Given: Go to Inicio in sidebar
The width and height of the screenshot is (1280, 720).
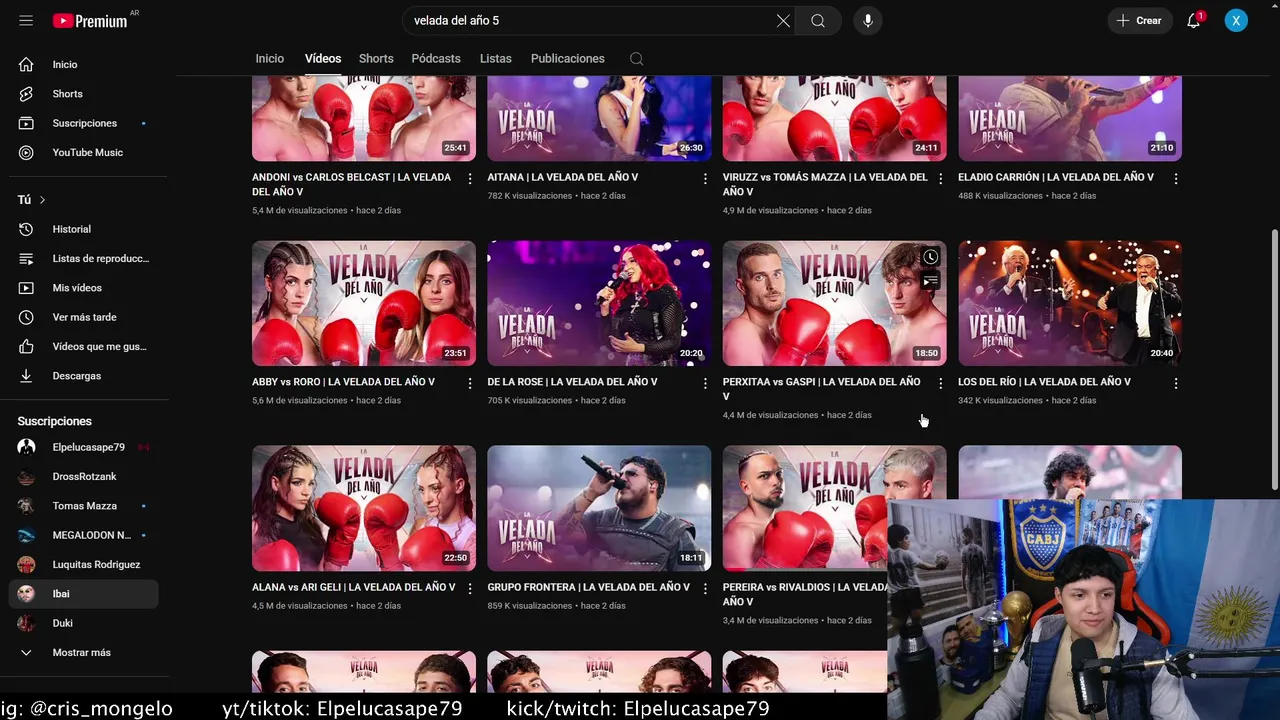Looking at the screenshot, I should (84, 64).
